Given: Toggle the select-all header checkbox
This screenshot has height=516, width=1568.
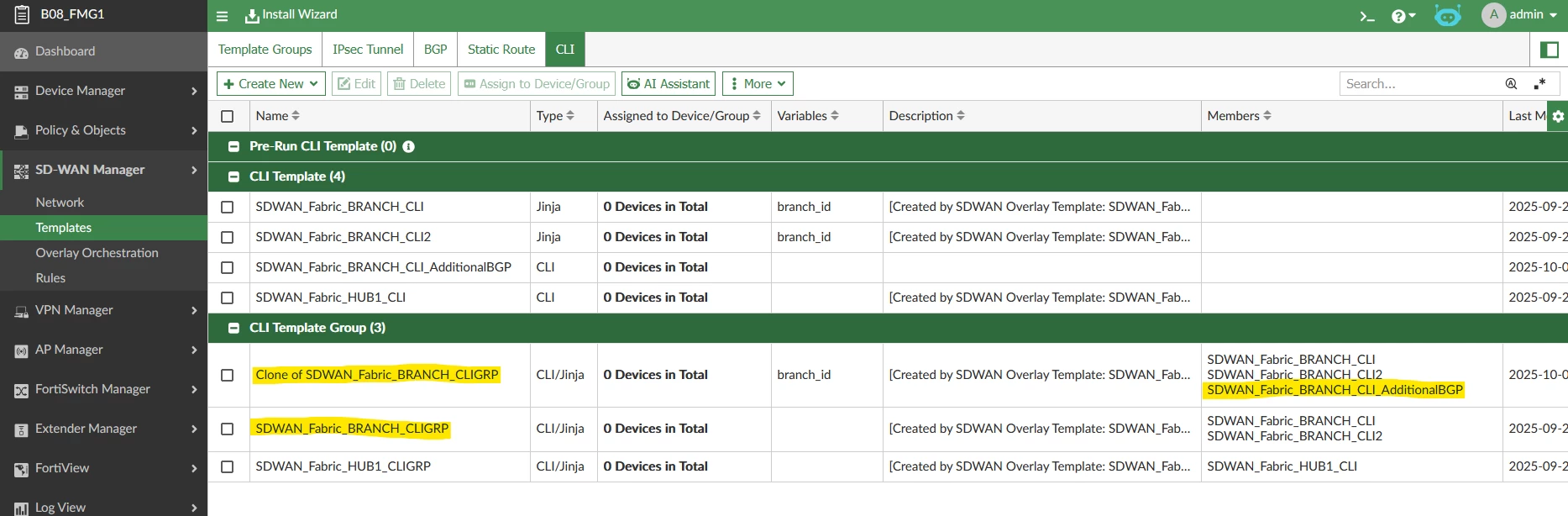Looking at the screenshot, I should (227, 116).
